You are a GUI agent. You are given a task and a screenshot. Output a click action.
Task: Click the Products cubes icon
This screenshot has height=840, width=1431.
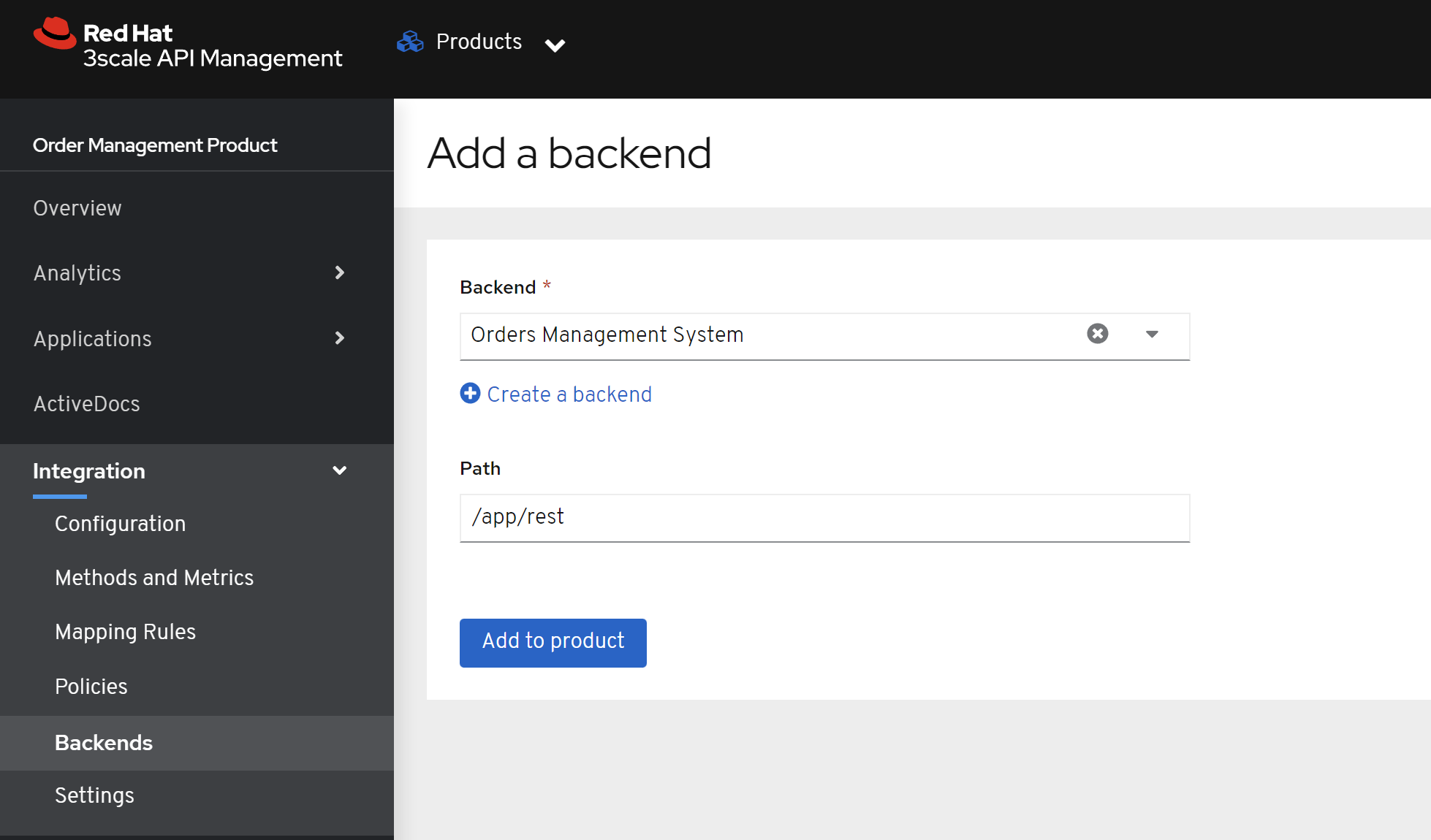(x=410, y=42)
